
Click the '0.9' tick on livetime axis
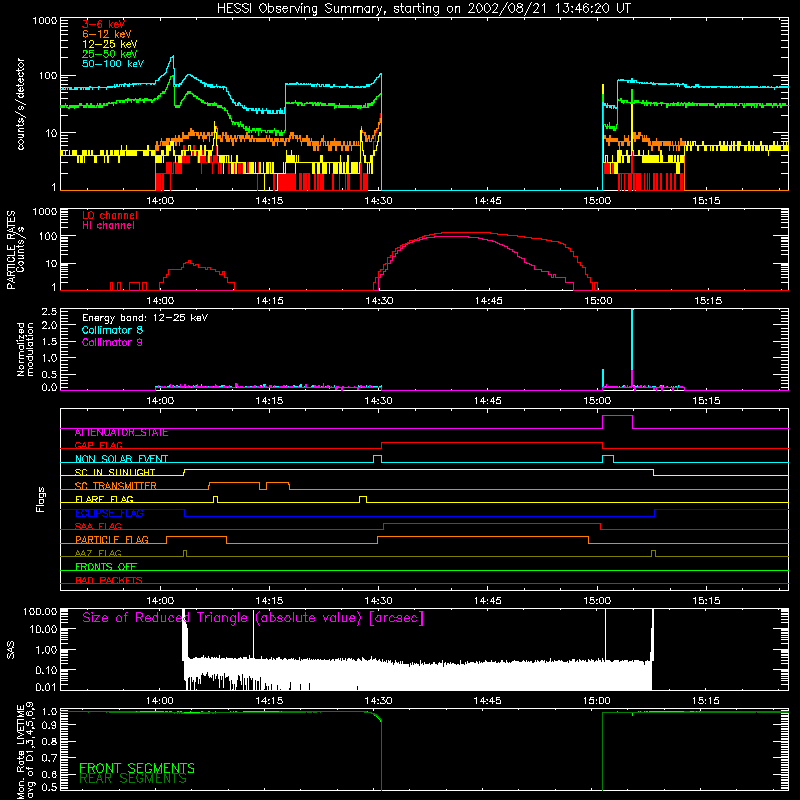tap(49, 725)
